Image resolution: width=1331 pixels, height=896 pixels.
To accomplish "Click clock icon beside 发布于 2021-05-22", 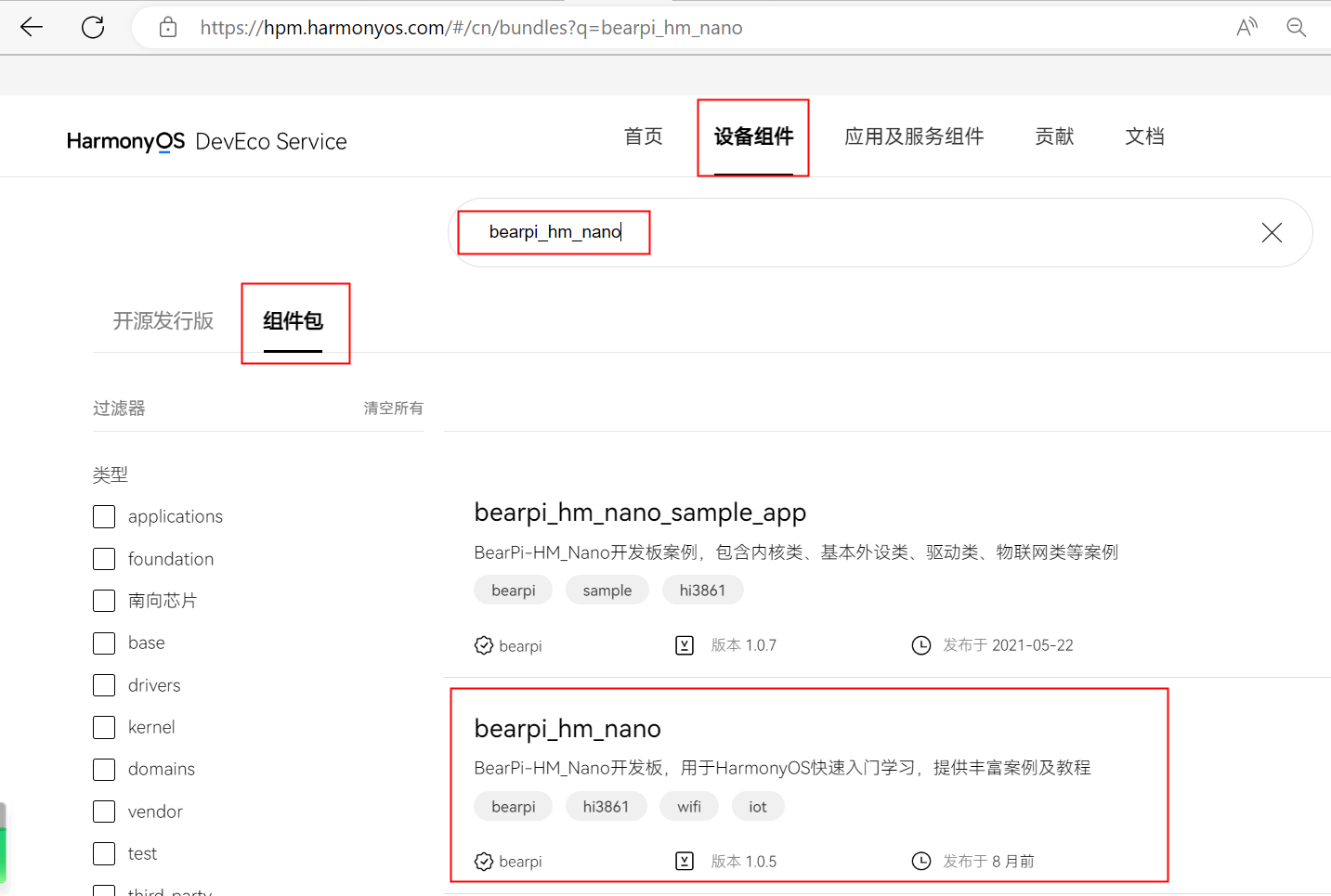I will click(921, 645).
